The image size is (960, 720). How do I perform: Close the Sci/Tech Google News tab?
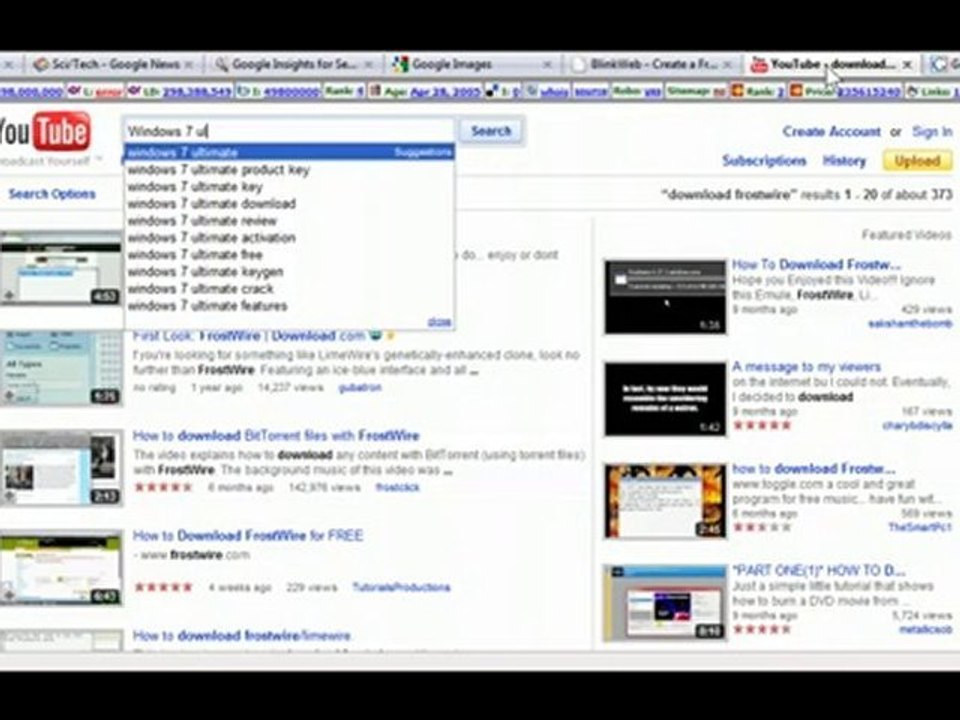click(189, 64)
